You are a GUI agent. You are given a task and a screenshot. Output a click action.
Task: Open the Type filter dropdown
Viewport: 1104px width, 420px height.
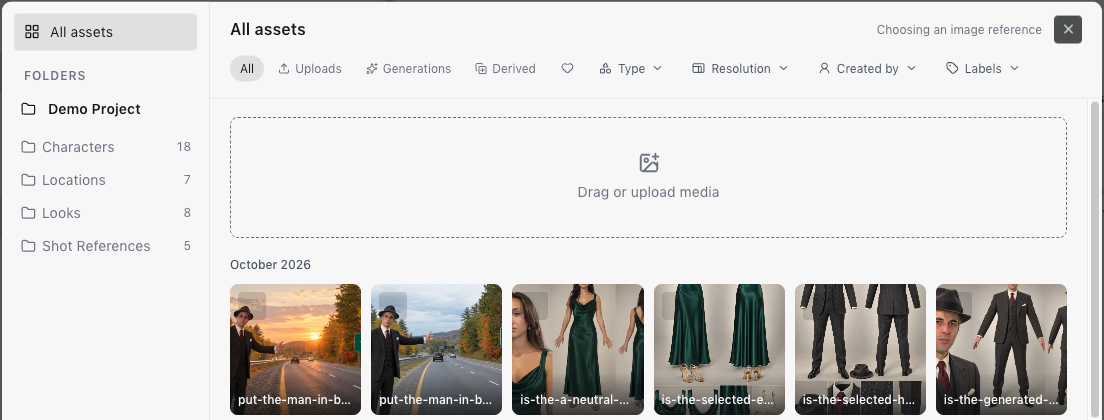click(x=631, y=68)
